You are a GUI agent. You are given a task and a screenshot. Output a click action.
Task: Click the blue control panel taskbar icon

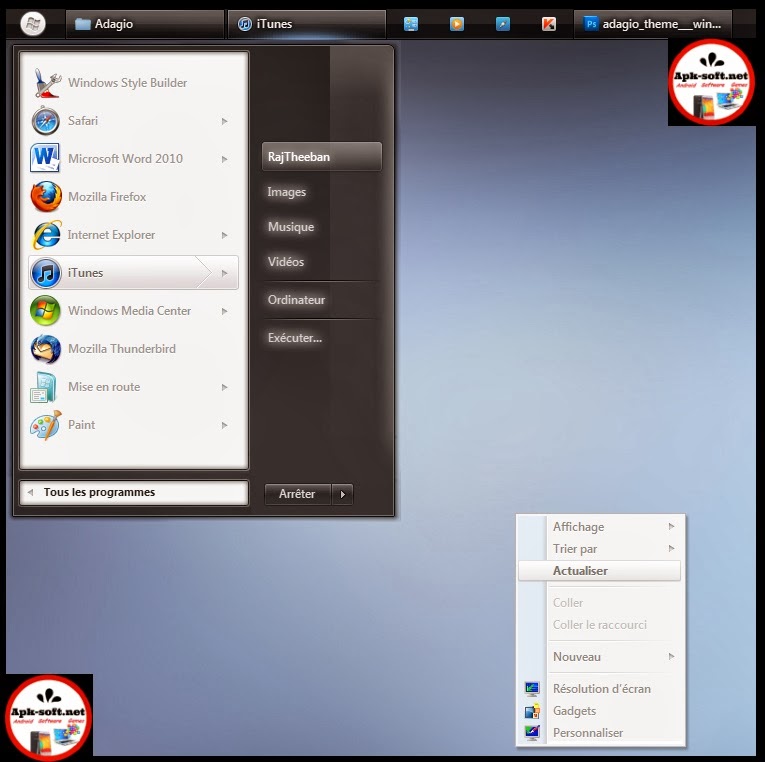(x=411, y=23)
